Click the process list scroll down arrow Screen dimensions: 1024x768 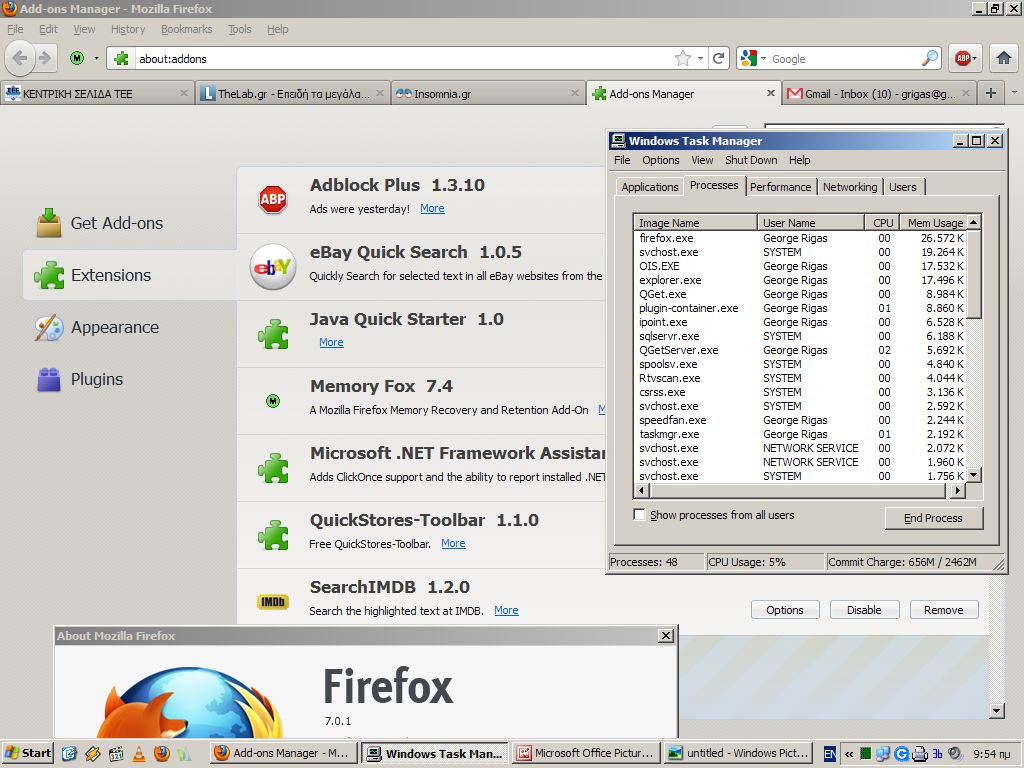tap(974, 475)
